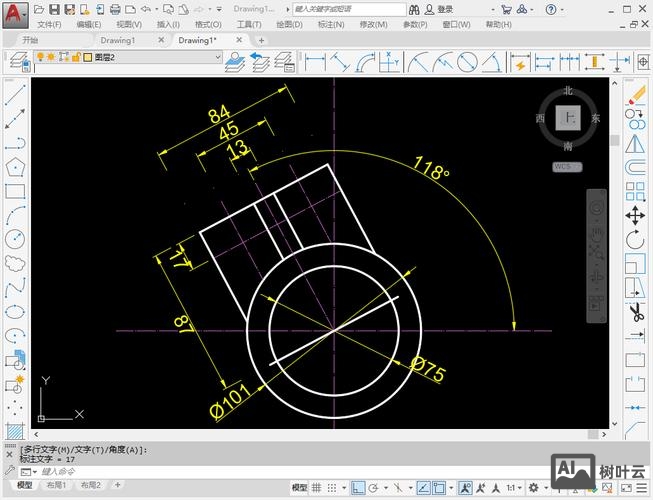The image size is (653, 500).
Task: Click the Rotate tool on right toolbar
Action: [x=635, y=240]
